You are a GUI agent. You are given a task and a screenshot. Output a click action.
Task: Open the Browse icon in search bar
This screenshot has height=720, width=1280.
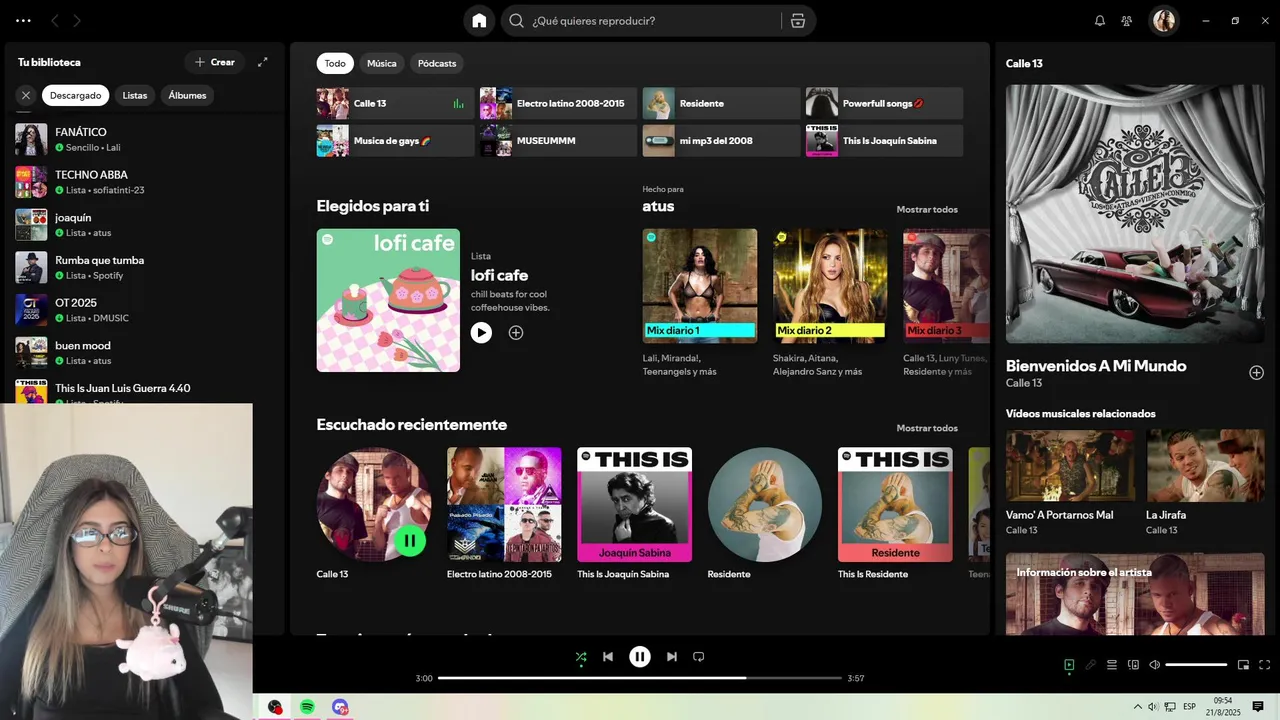click(x=797, y=20)
